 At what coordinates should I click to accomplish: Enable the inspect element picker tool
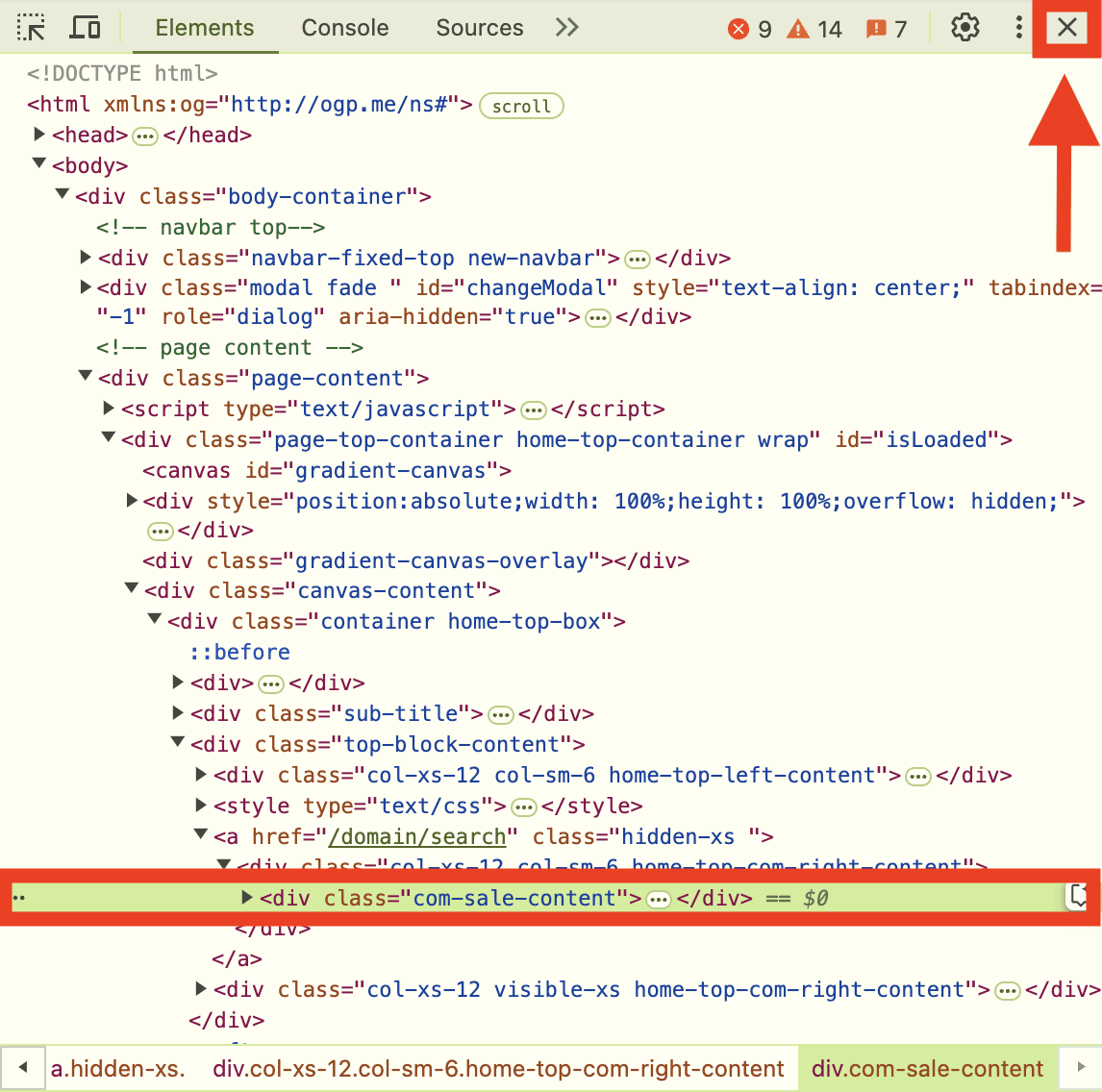click(x=30, y=27)
